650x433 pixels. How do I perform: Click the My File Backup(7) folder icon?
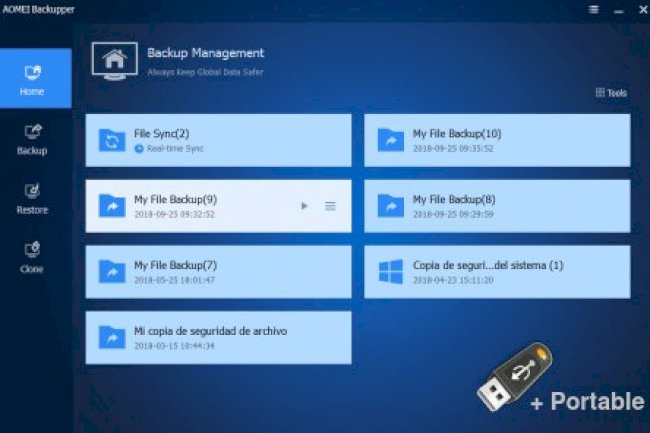(108, 271)
